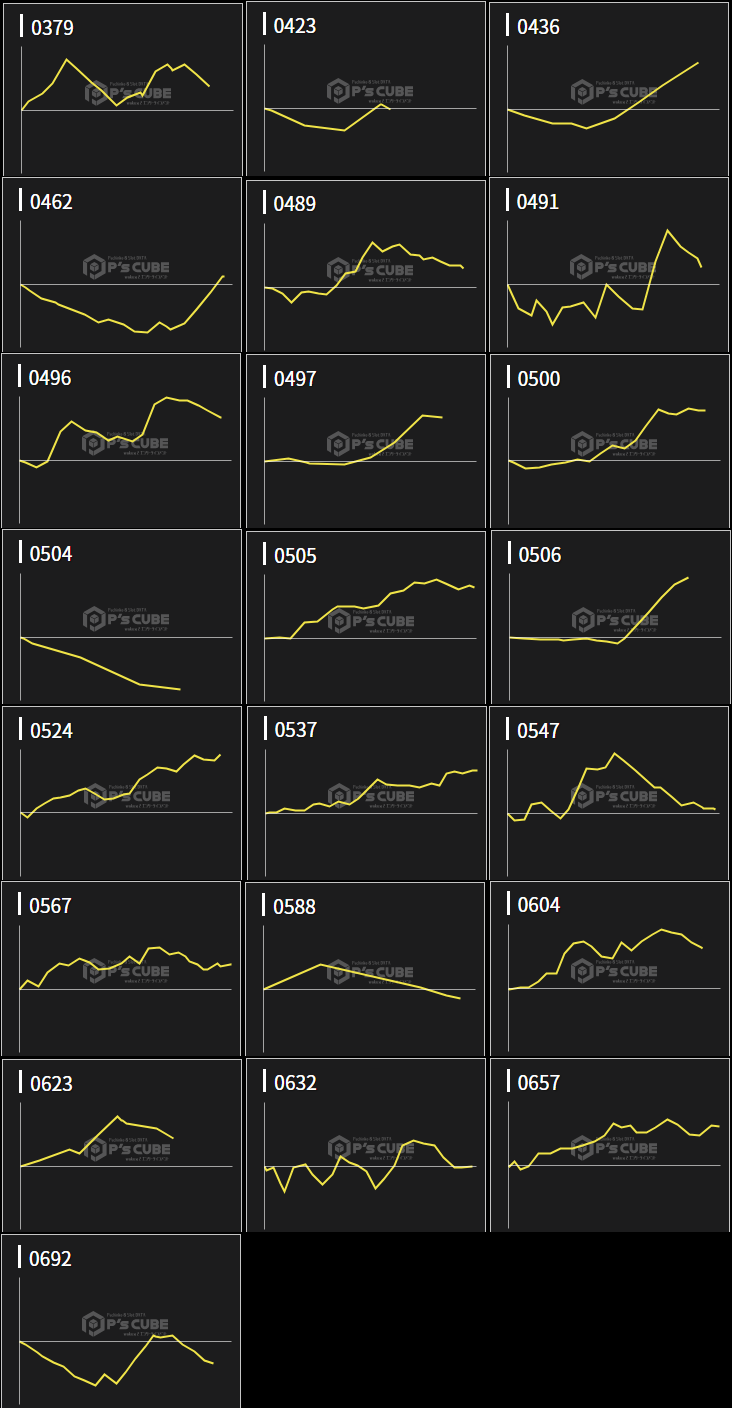Click the 0436 chart panel

(x=609, y=90)
